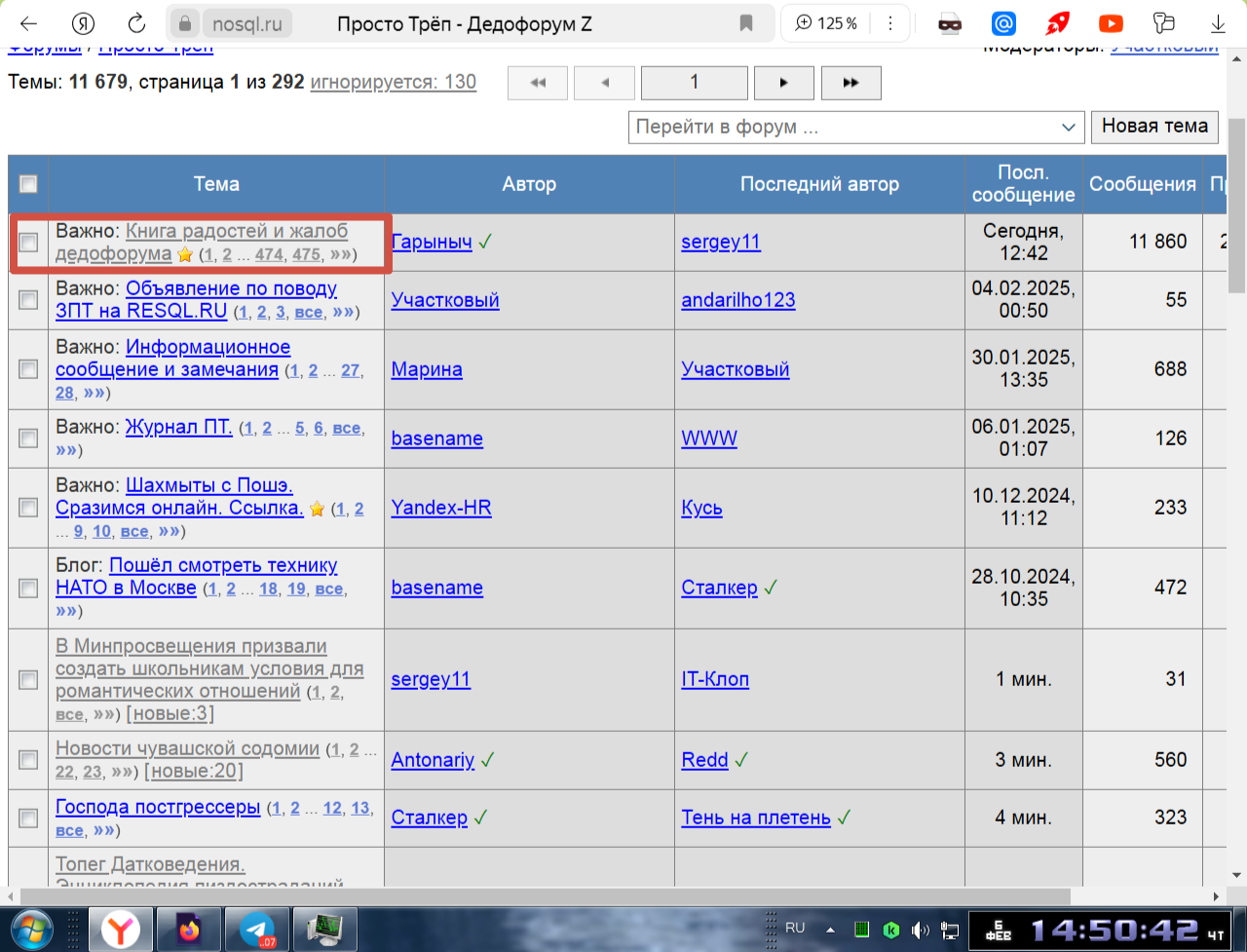Click the blue @ mail extension icon
Viewport: 1247px width, 952px height.
point(1003,23)
